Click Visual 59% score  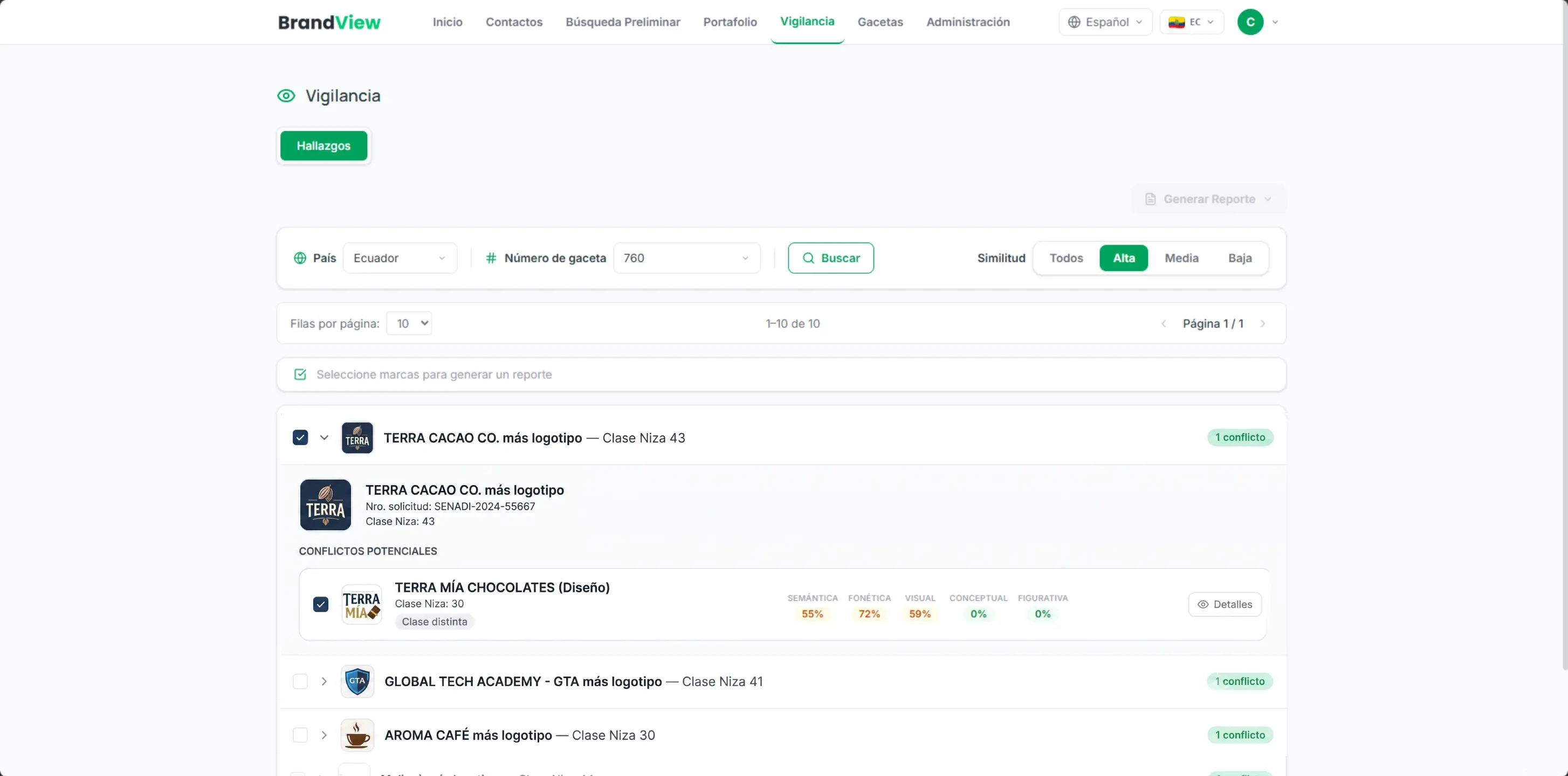point(920,614)
